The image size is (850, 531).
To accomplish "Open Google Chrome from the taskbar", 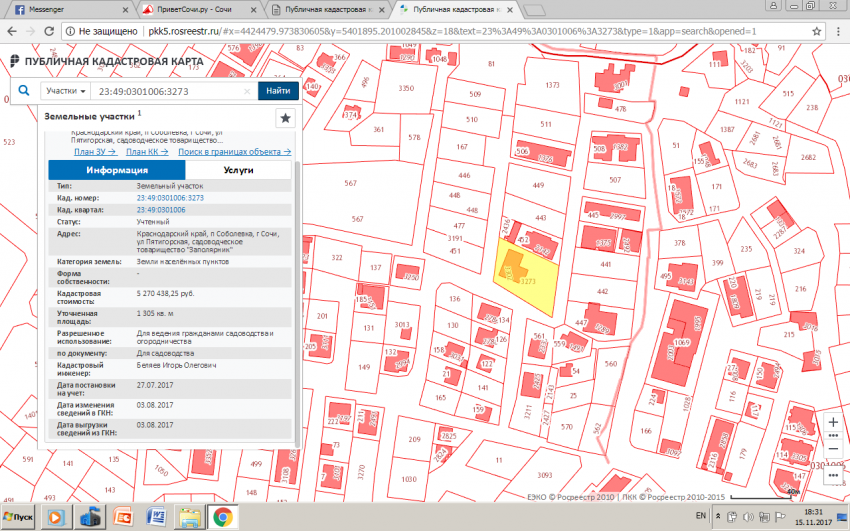I will [222, 517].
